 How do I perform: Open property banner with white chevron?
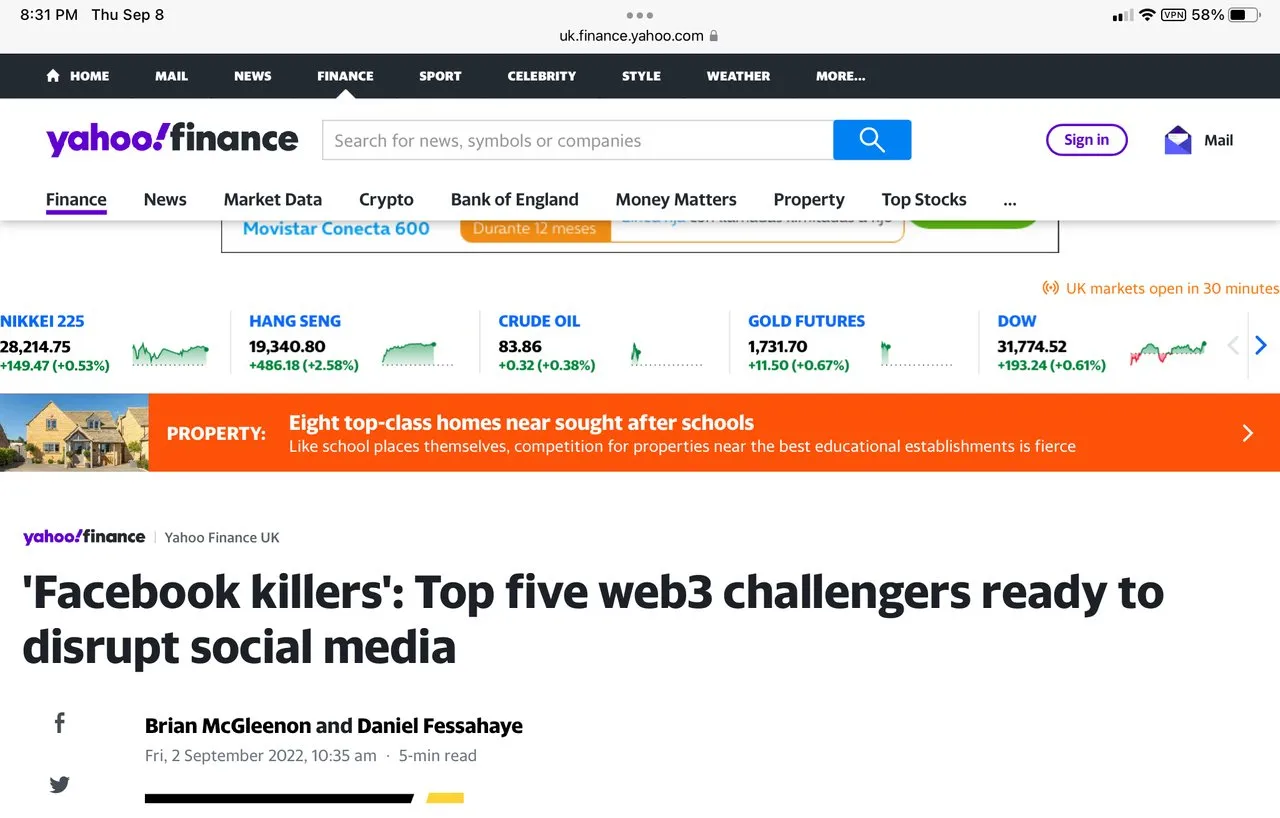(x=1247, y=433)
